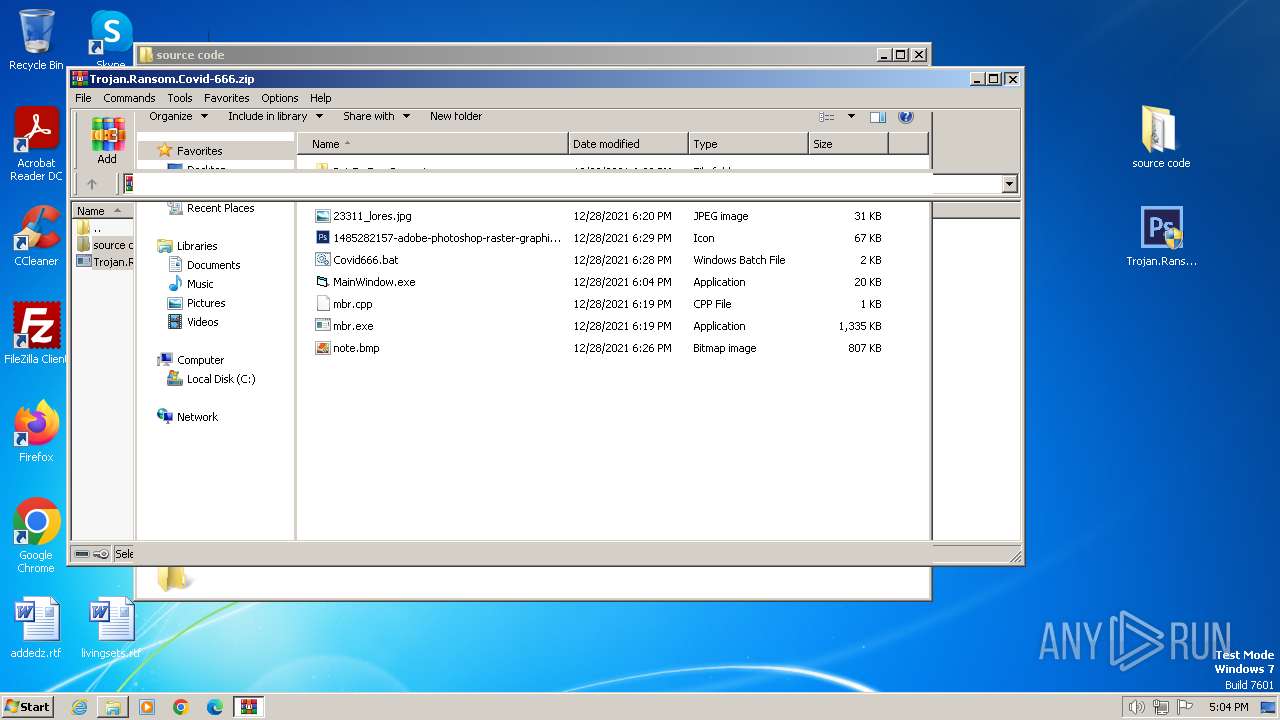
Task: Open Acrobat Reader DC desktop shortcut
Action: (x=36, y=144)
